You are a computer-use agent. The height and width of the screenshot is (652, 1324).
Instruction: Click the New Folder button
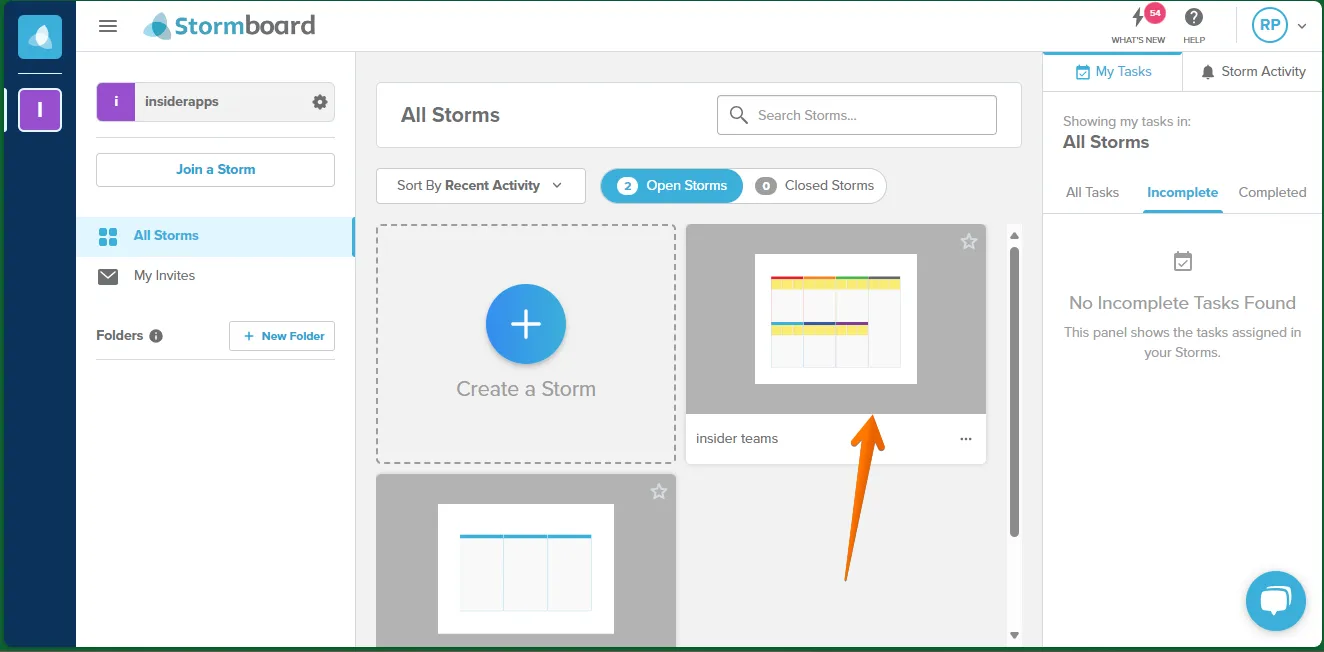282,336
